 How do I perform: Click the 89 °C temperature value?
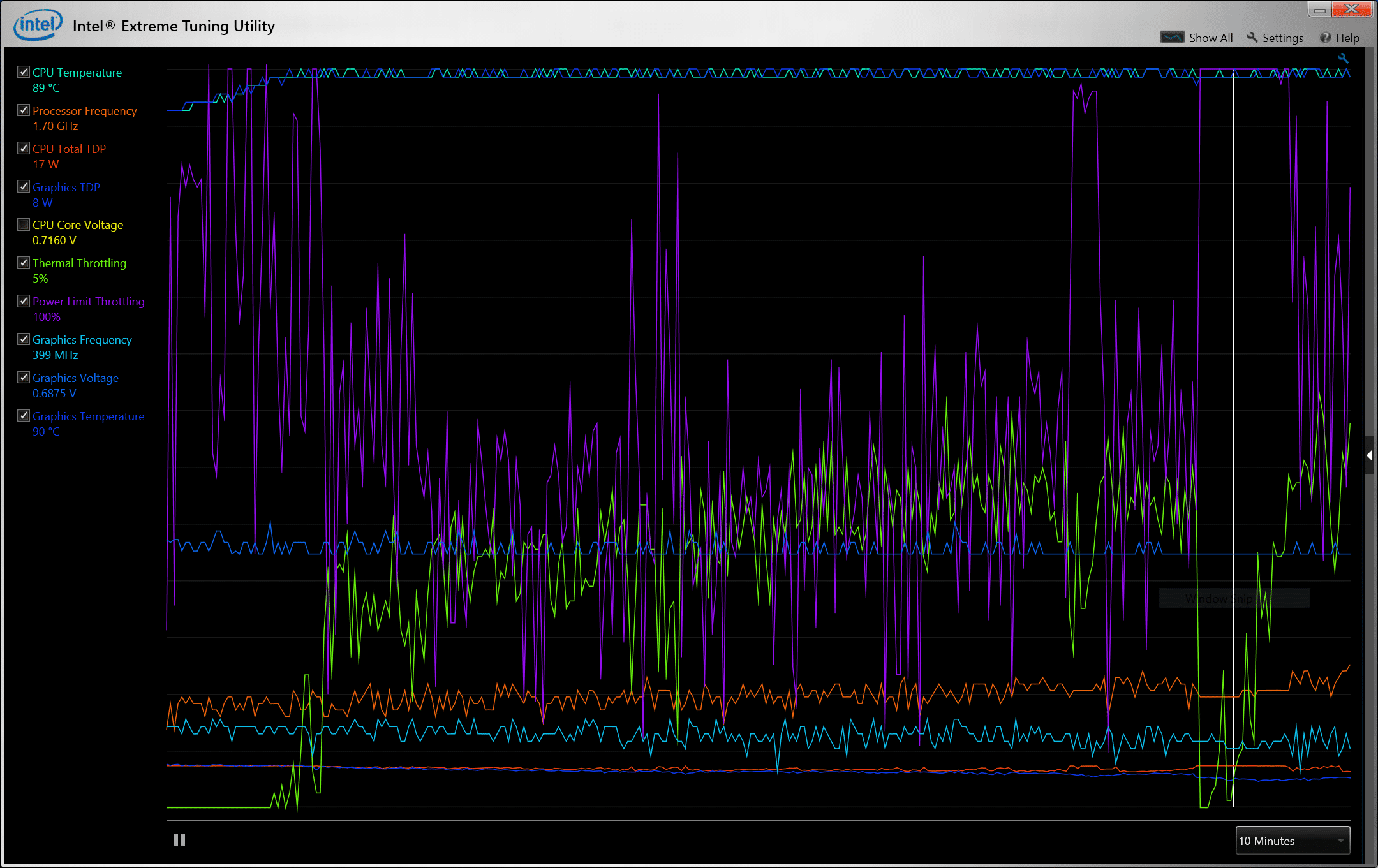point(46,88)
